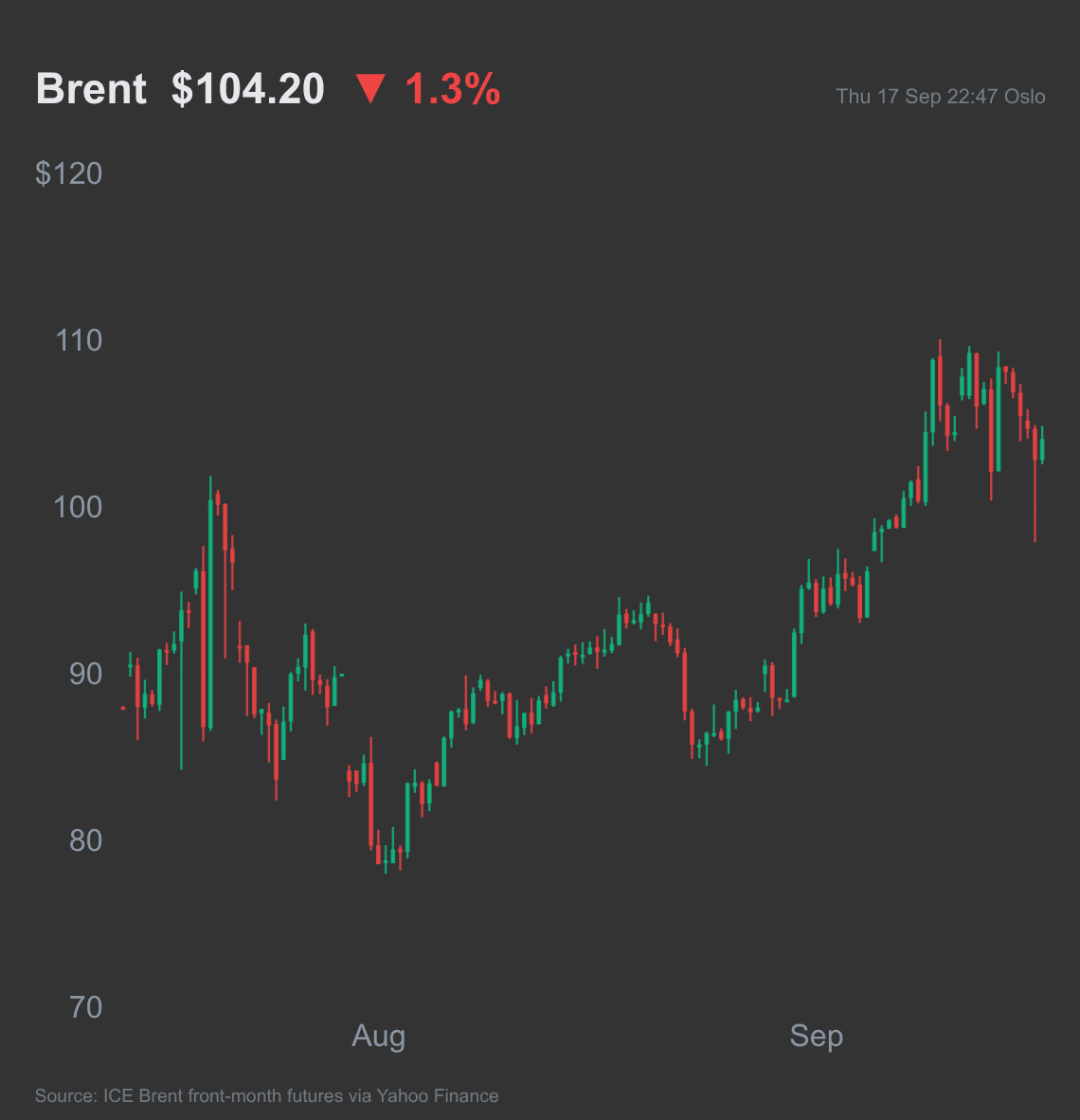Click the source attribution text at bottom

(266, 1095)
